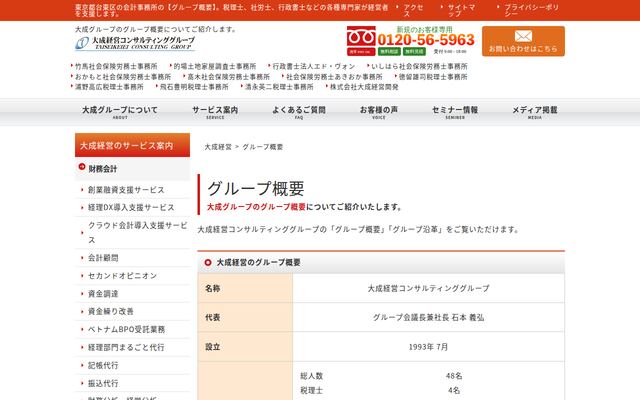The image size is (640, 400).
Task: Open the プライバシーポリシー link
Action: pos(531,10)
